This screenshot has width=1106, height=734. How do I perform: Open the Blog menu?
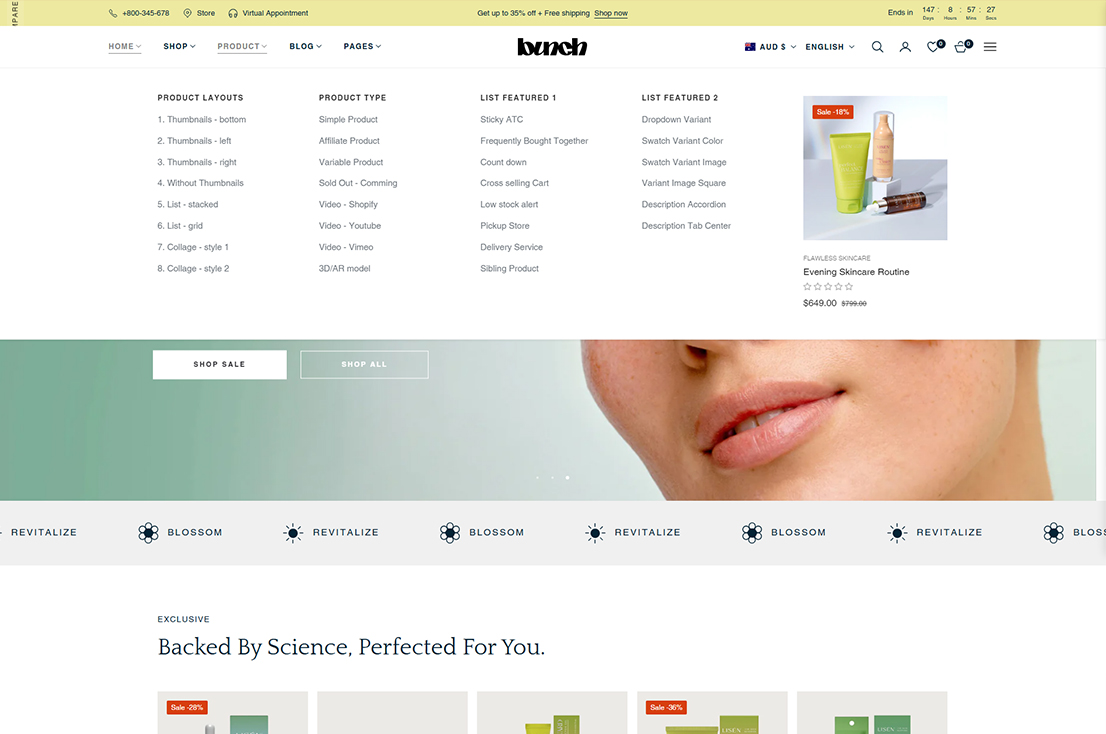[305, 46]
